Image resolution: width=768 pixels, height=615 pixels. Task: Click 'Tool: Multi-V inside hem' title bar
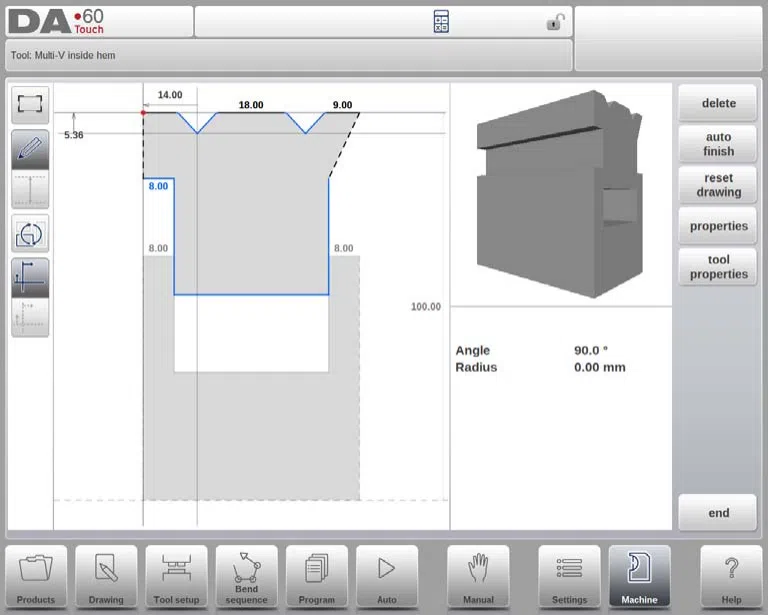(x=288, y=55)
